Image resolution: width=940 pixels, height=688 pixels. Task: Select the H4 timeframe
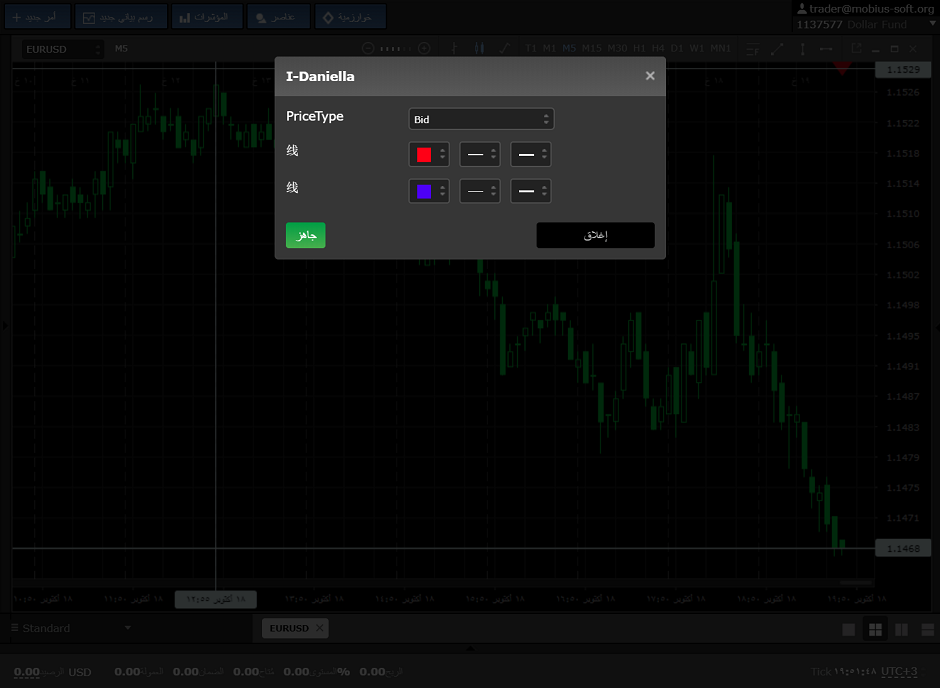pyautogui.click(x=658, y=49)
